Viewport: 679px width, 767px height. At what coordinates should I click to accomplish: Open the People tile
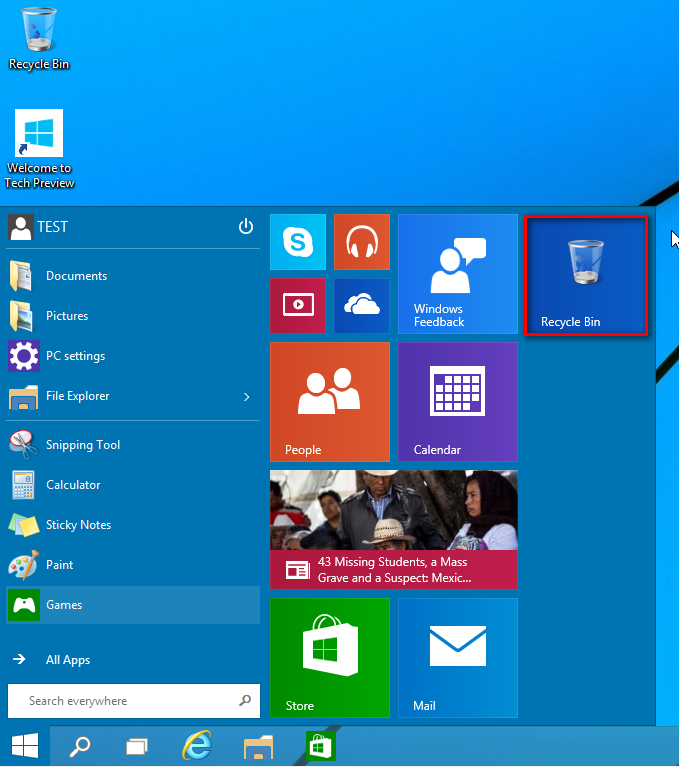(x=330, y=402)
